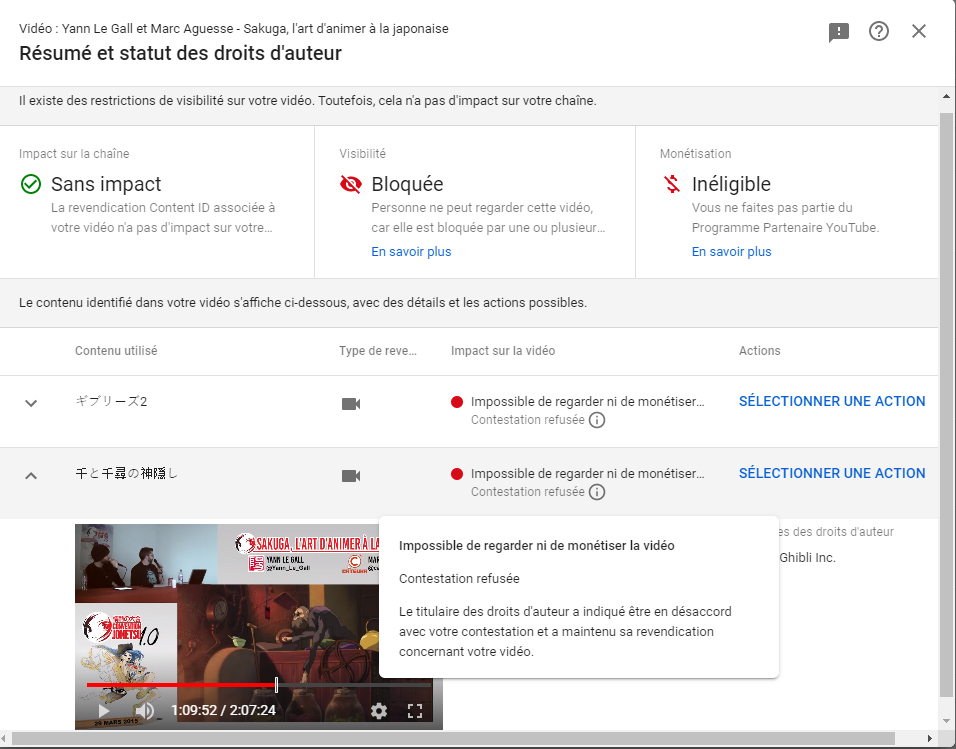Click the horizontal scrollbar left arrow
This screenshot has width=956, height=749.
[5, 739]
